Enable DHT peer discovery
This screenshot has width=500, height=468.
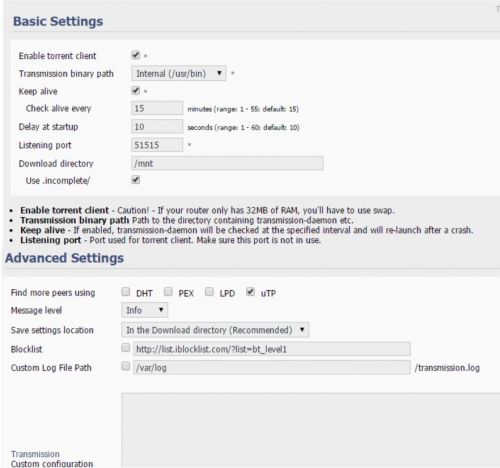pyautogui.click(x=126, y=292)
